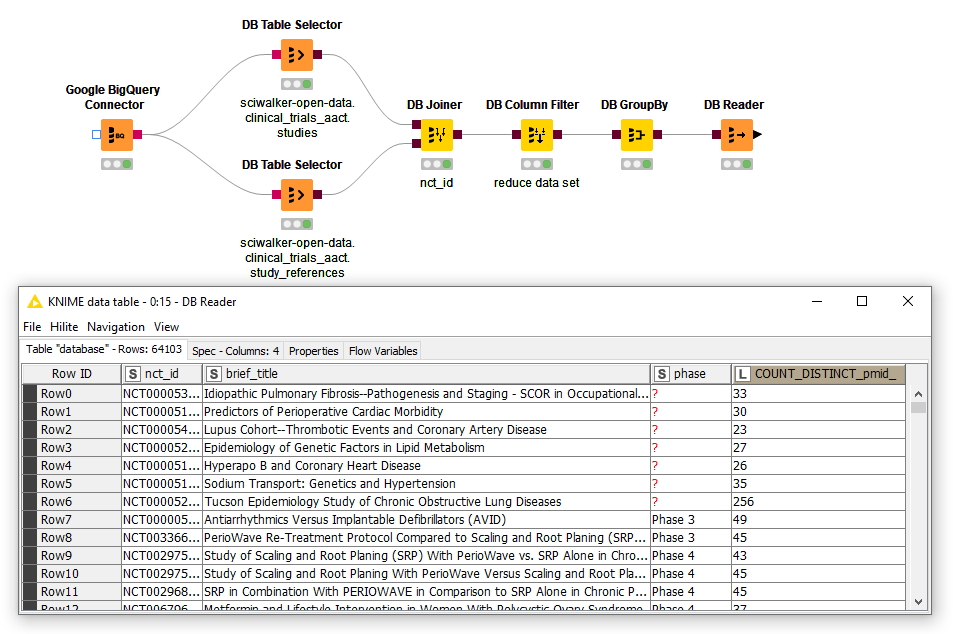
Task: Select Row11 row header
Action: click(72, 592)
